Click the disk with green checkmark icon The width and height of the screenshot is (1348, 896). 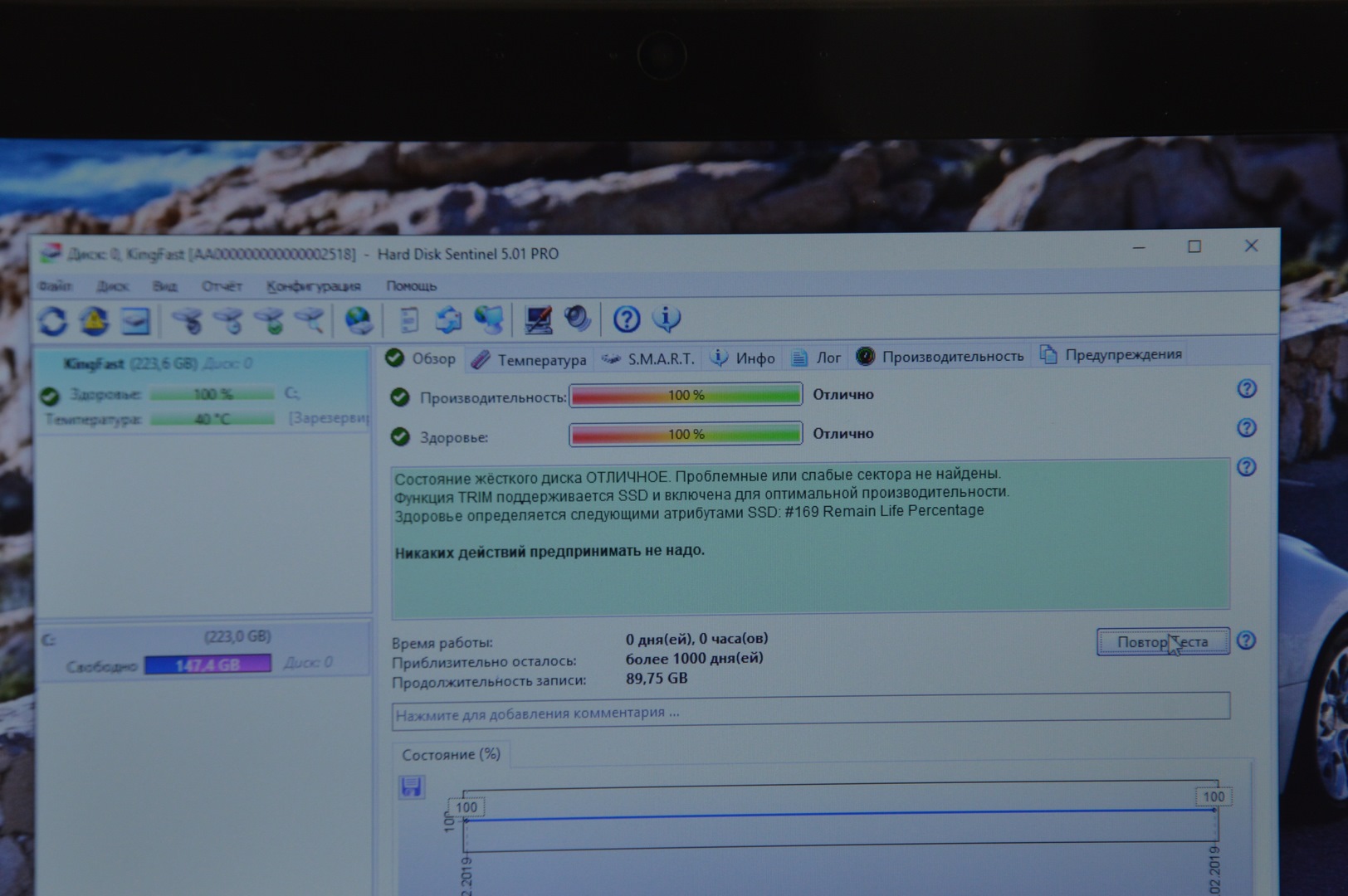pos(269,320)
